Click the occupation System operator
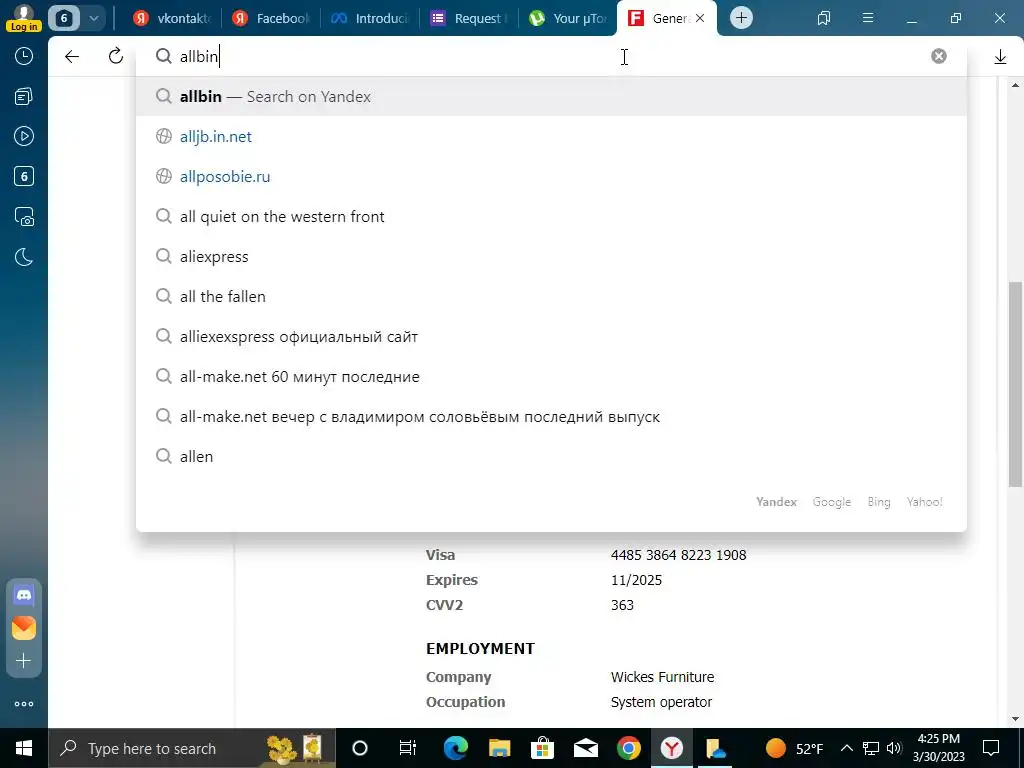The height and width of the screenshot is (768, 1024). tap(661, 702)
